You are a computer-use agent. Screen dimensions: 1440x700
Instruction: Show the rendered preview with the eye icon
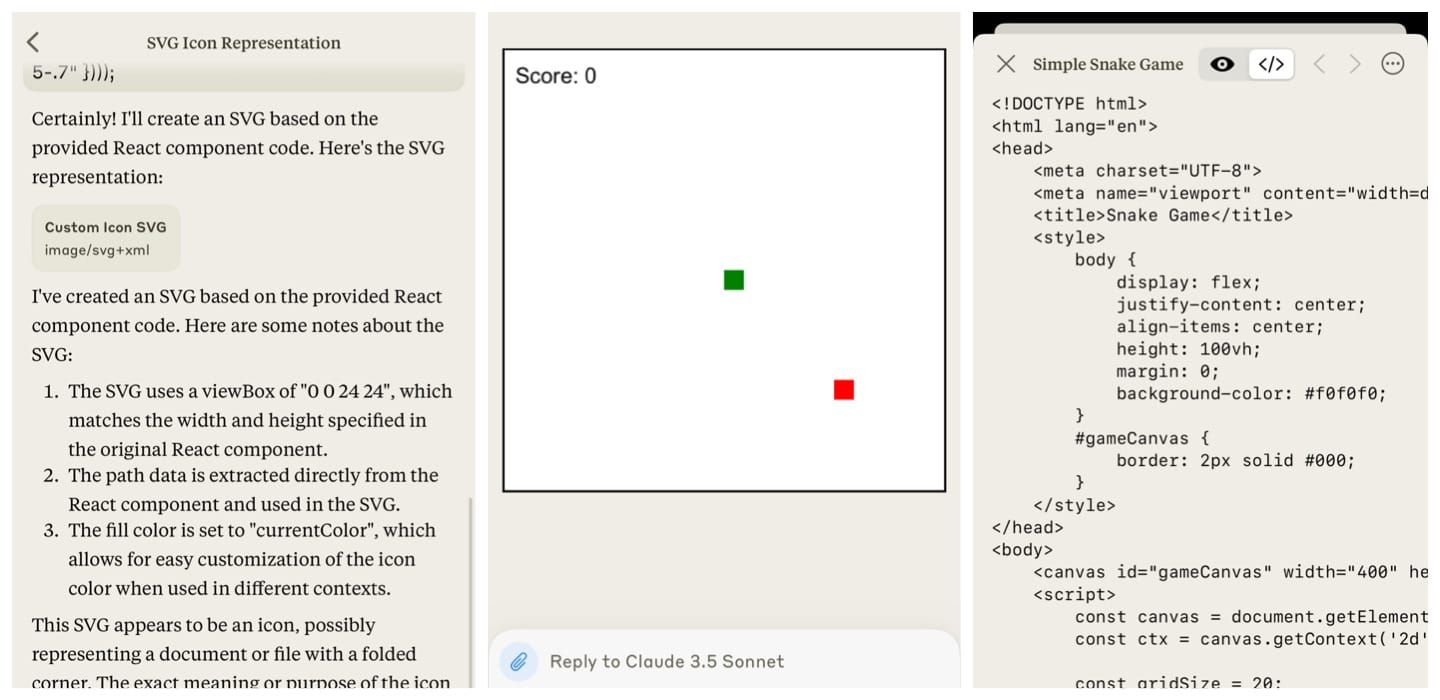[1221, 64]
